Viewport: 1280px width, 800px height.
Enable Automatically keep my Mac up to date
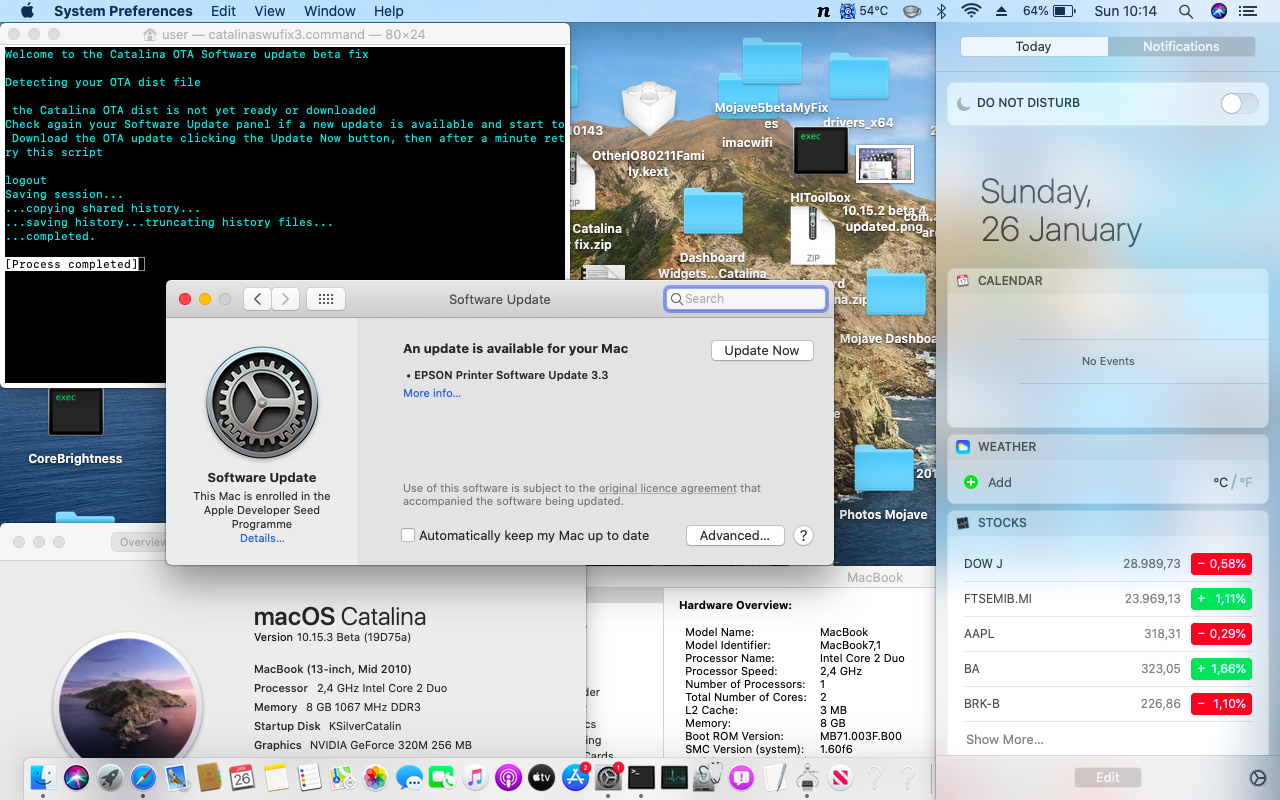coord(408,535)
